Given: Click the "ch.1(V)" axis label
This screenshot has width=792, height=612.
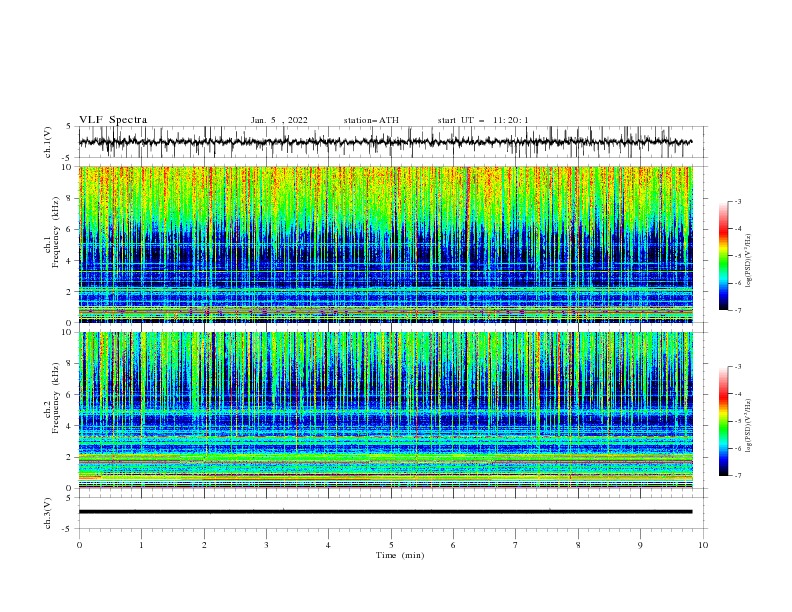Looking at the screenshot, I should click(x=48, y=142).
